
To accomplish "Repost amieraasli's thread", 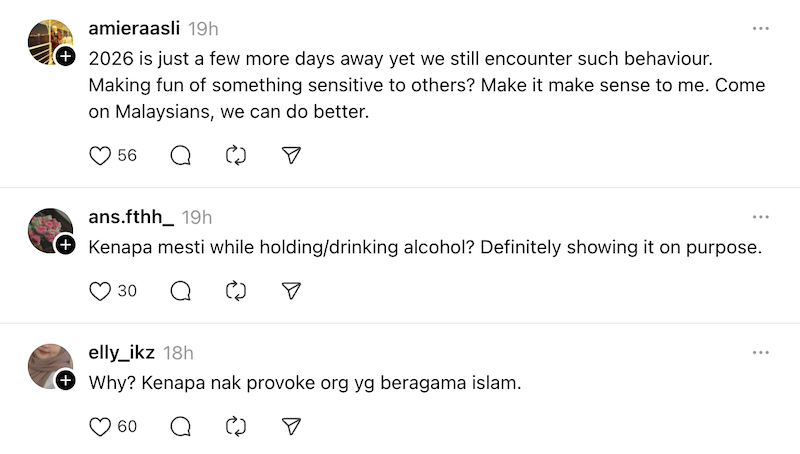I will point(236,155).
